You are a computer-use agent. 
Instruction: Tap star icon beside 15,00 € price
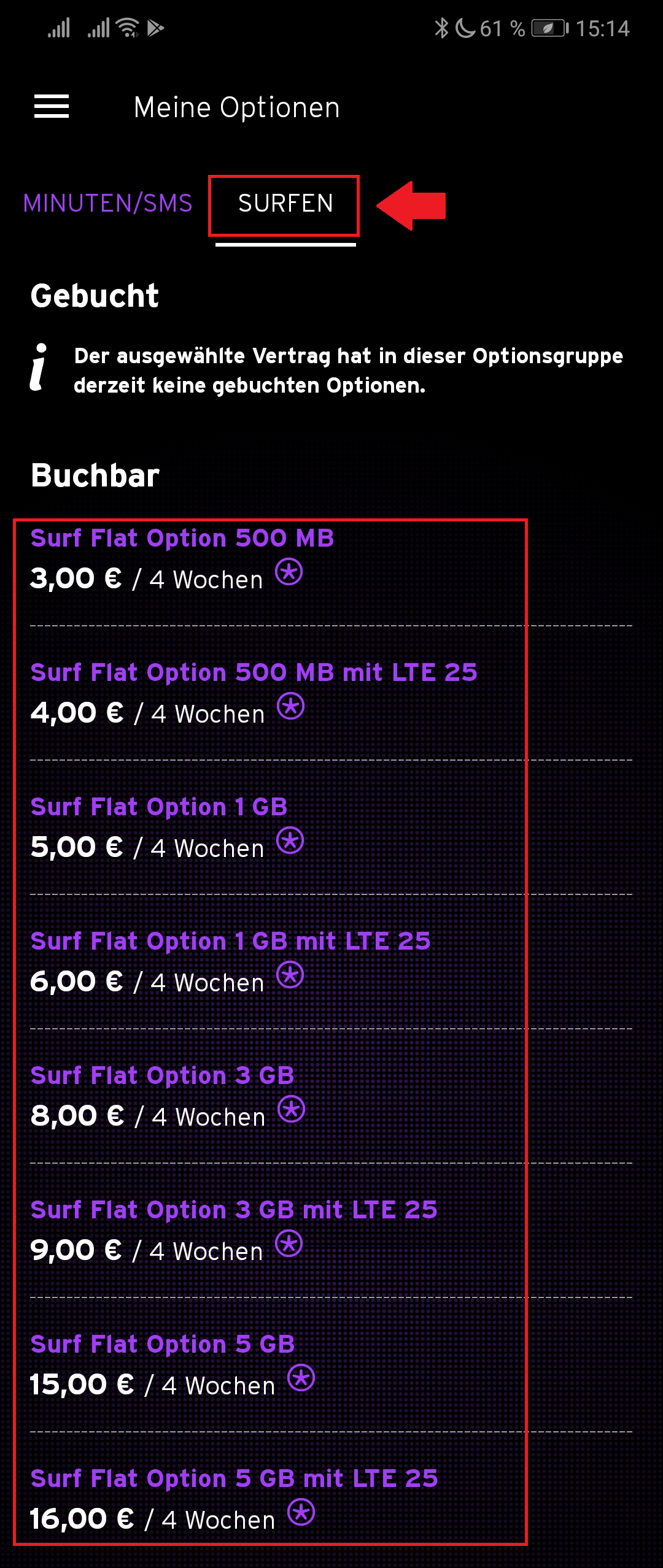tap(301, 1378)
